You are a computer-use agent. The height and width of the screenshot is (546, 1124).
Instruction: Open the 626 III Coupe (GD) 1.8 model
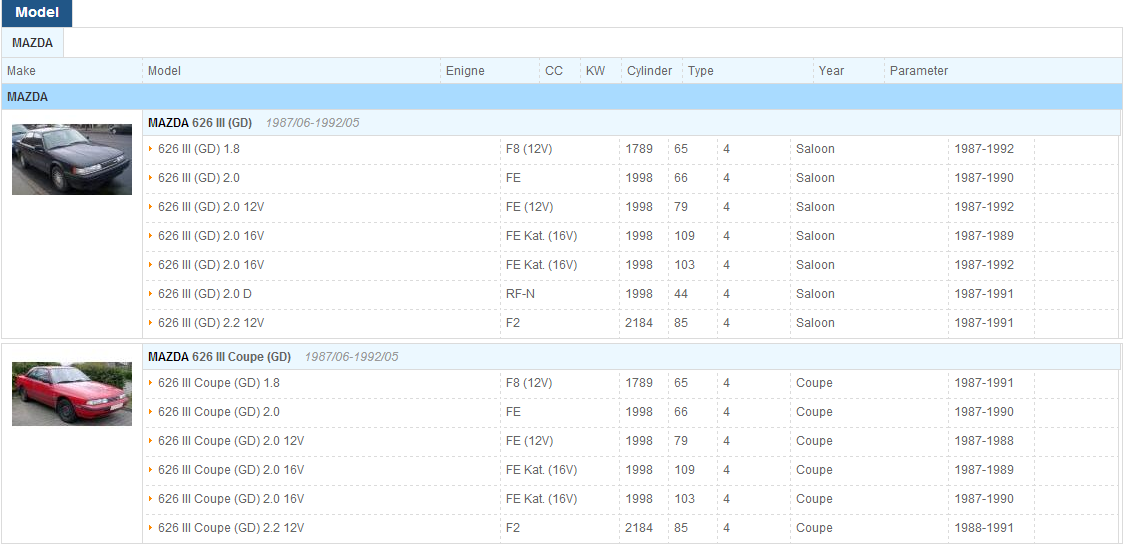219,383
